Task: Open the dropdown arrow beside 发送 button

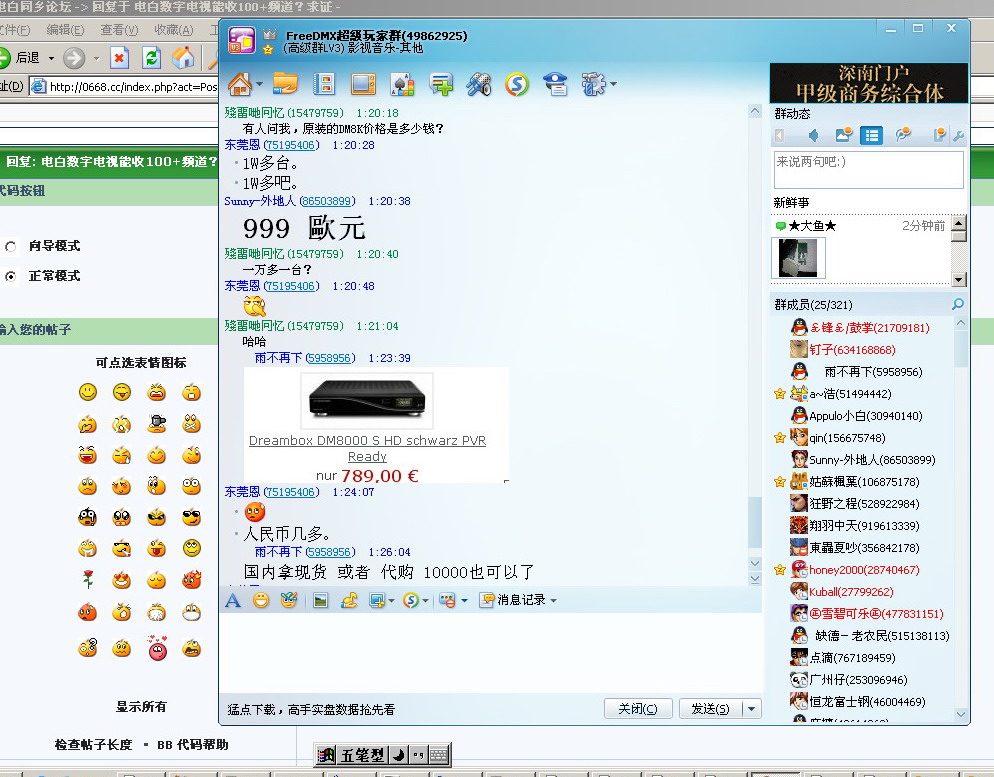Action: click(751, 709)
